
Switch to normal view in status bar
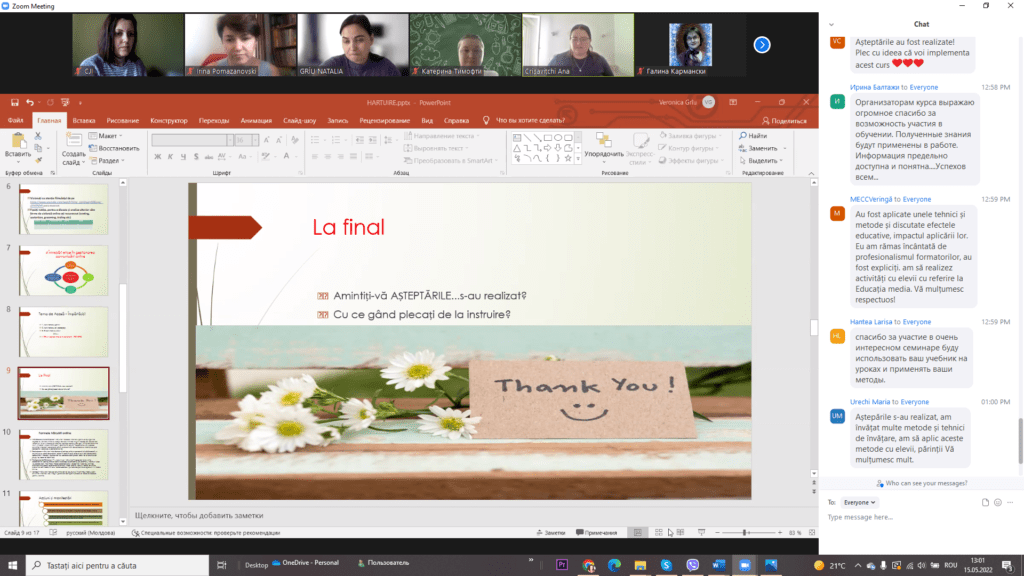tap(637, 532)
